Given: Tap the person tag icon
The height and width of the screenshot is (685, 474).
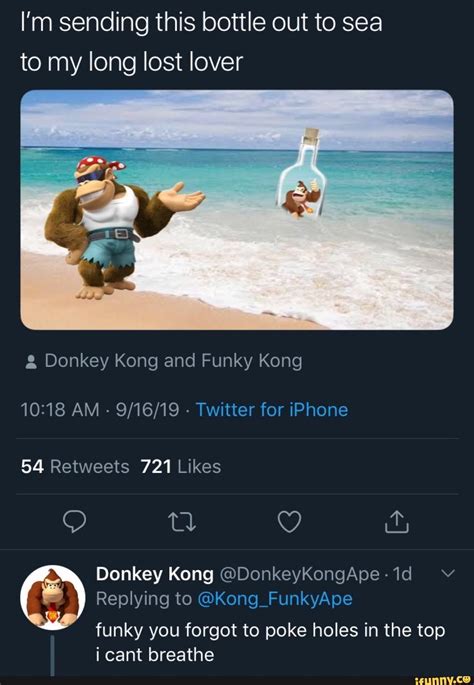Looking at the screenshot, I should tap(31, 362).
